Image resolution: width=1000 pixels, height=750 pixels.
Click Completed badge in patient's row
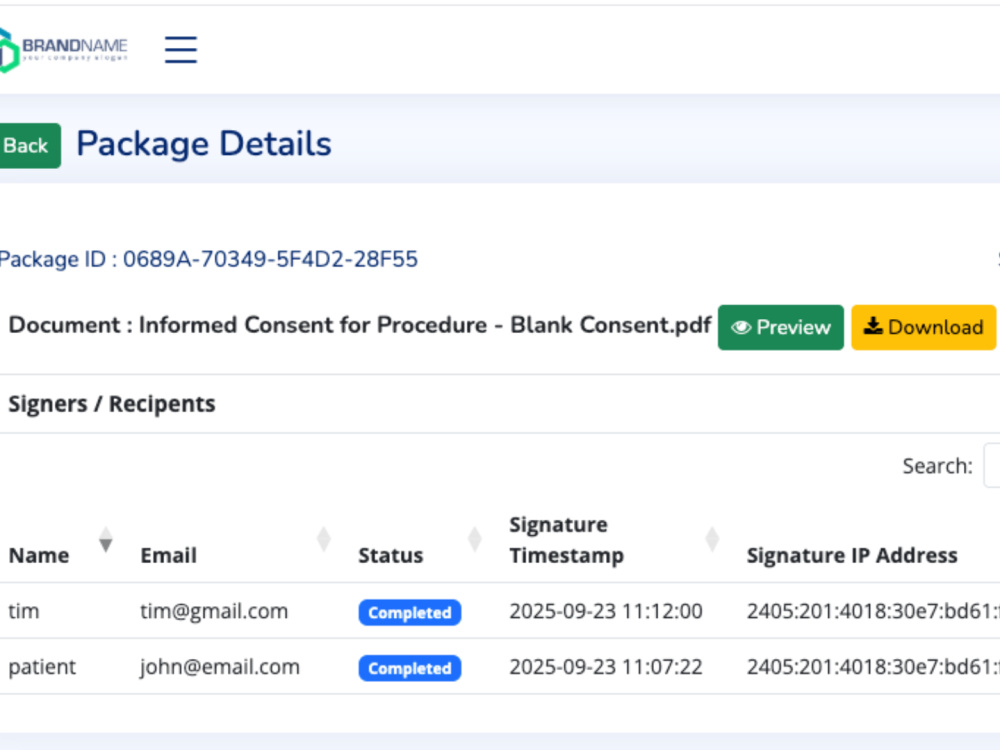coord(409,668)
